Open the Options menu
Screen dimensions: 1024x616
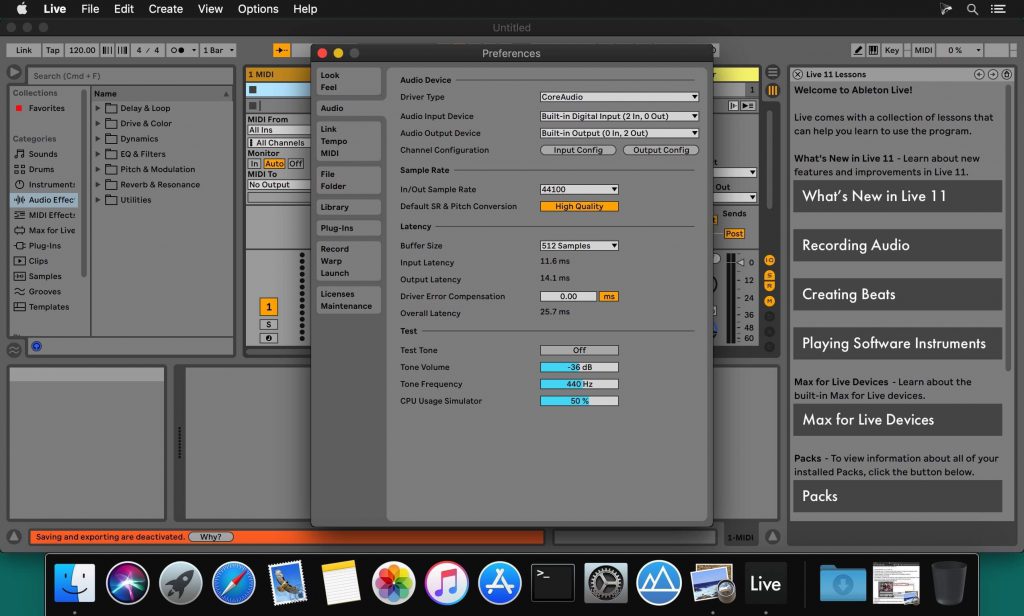tap(257, 9)
